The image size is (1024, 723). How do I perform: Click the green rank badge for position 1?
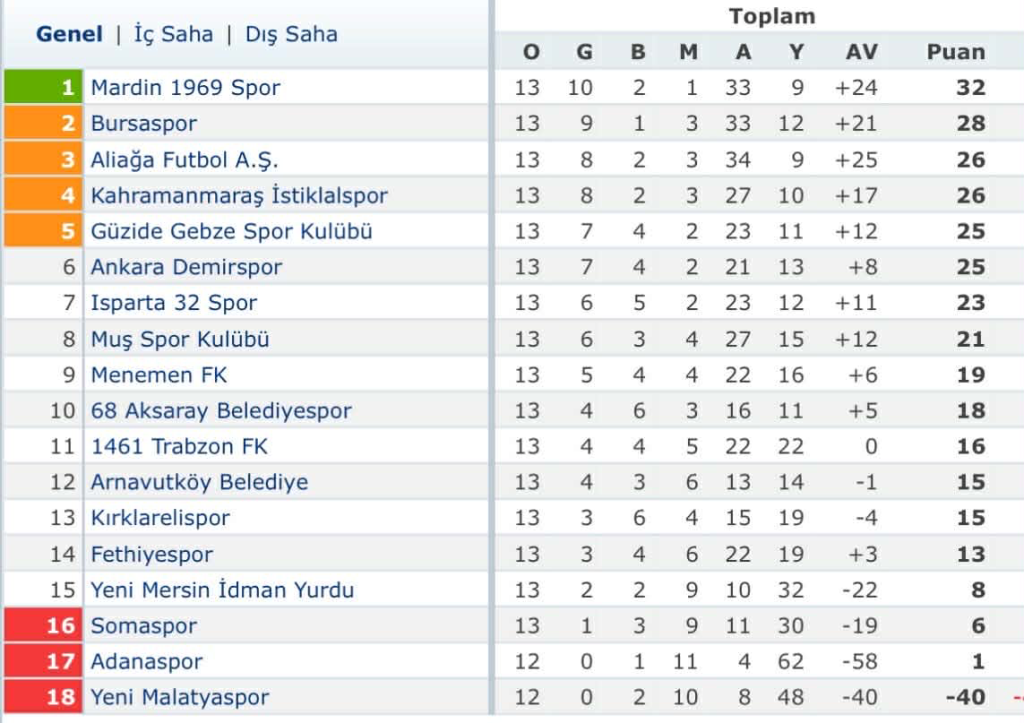pos(44,87)
